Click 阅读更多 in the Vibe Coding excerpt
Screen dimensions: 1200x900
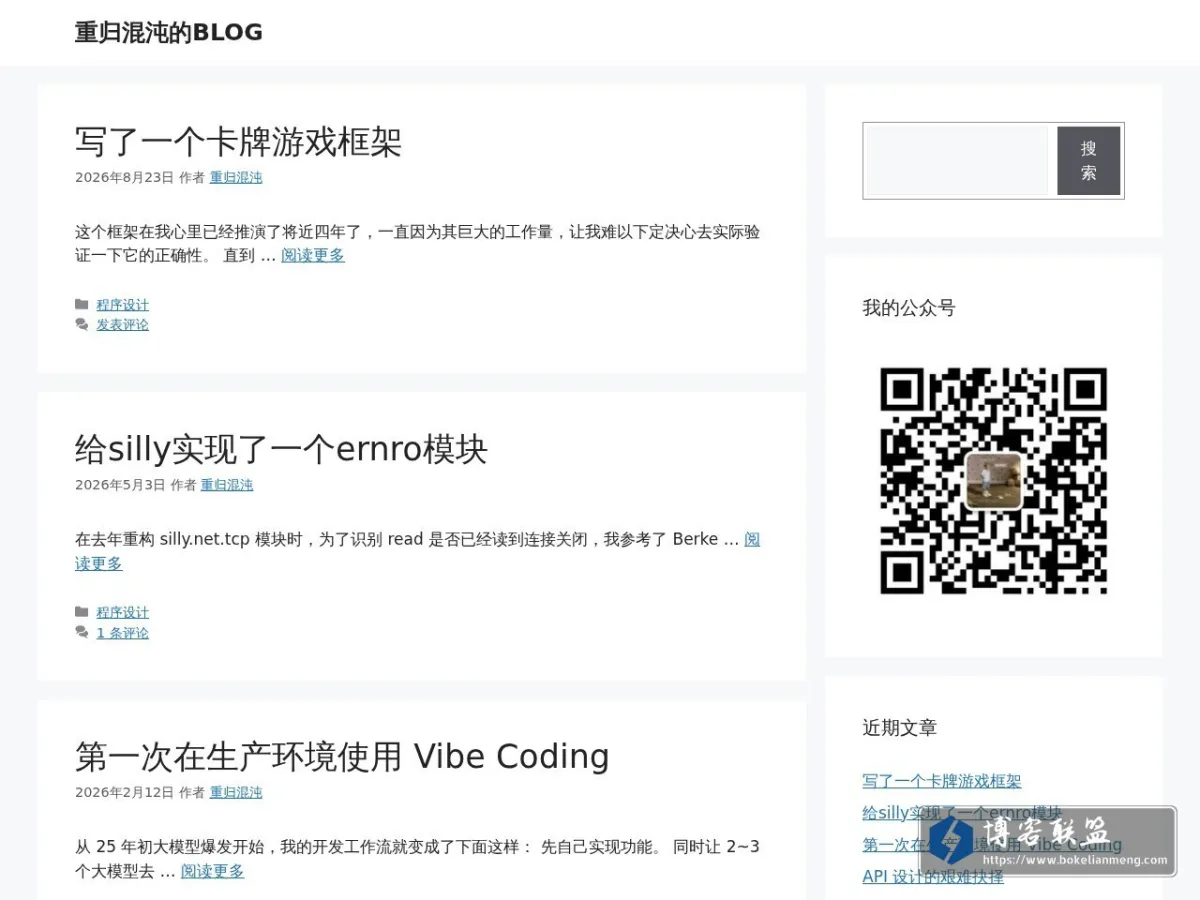click(212, 871)
